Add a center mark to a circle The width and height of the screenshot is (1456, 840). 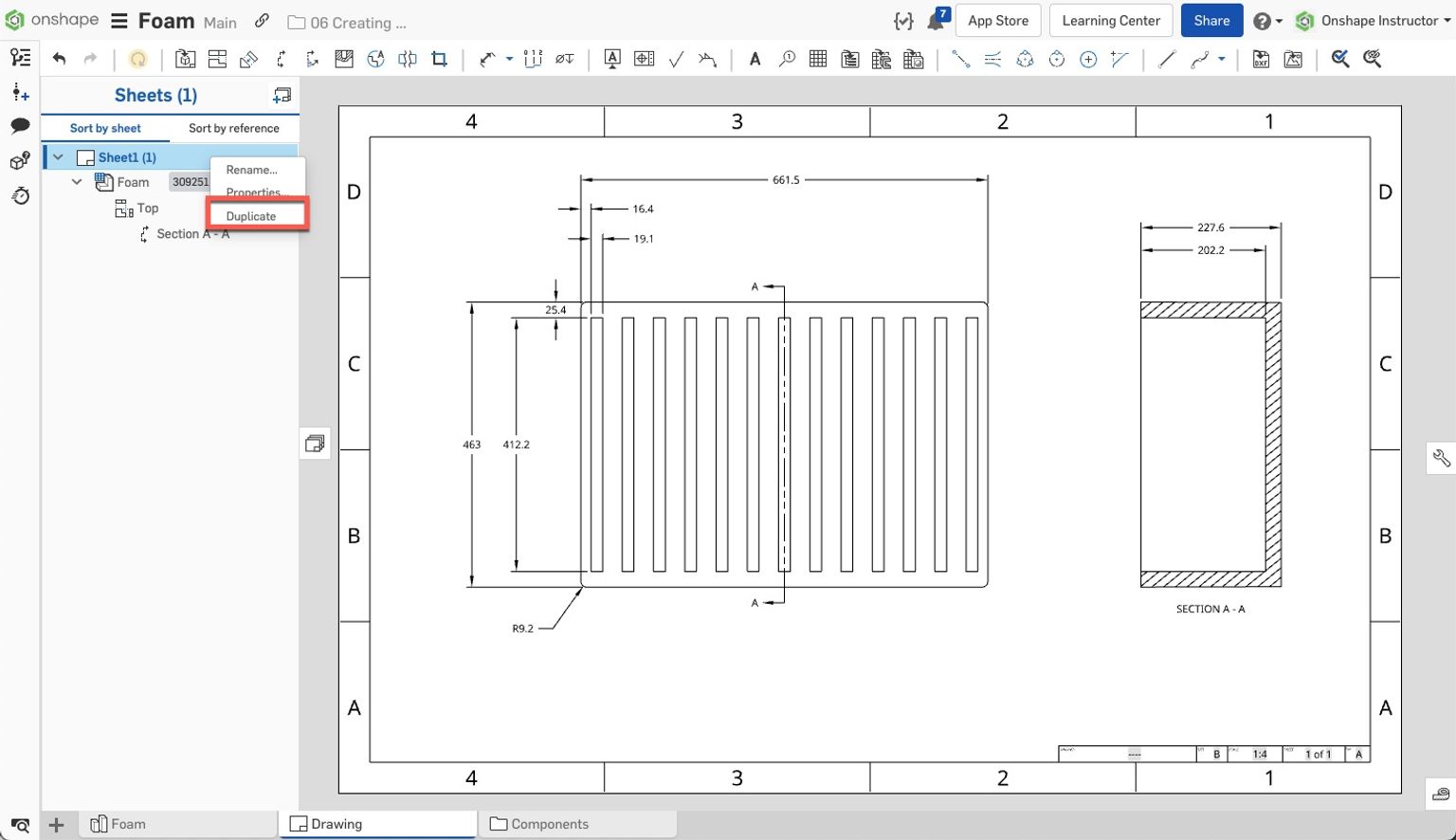pos(1088,59)
